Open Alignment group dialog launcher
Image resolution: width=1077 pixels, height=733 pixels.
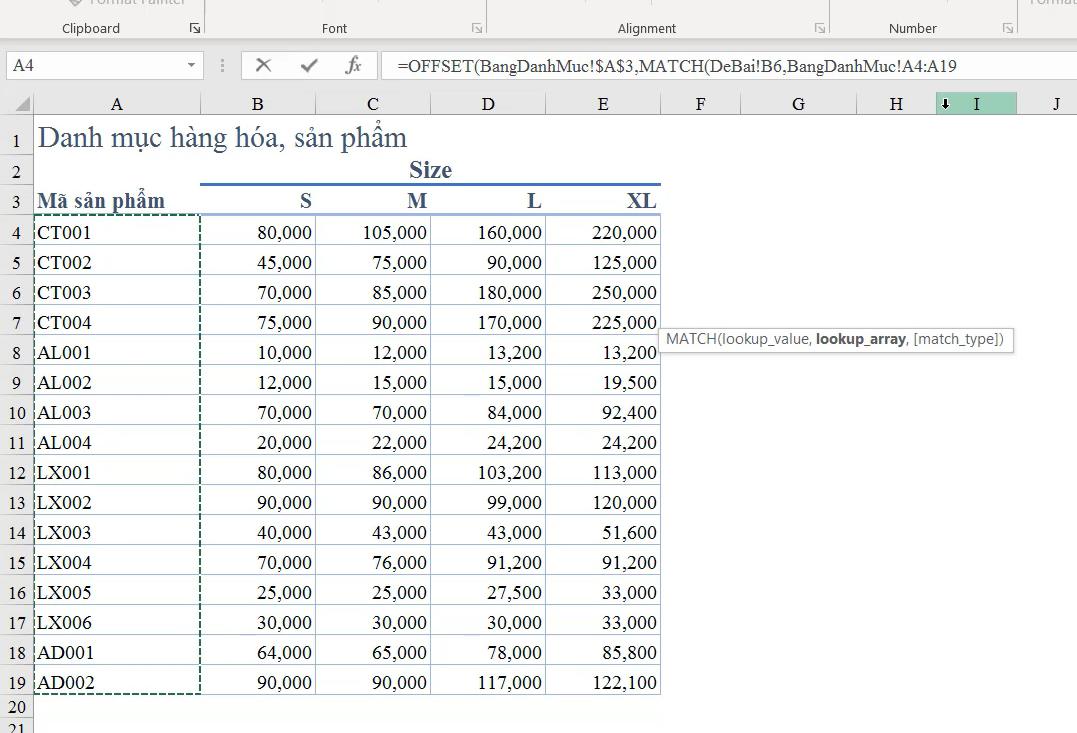point(820,29)
